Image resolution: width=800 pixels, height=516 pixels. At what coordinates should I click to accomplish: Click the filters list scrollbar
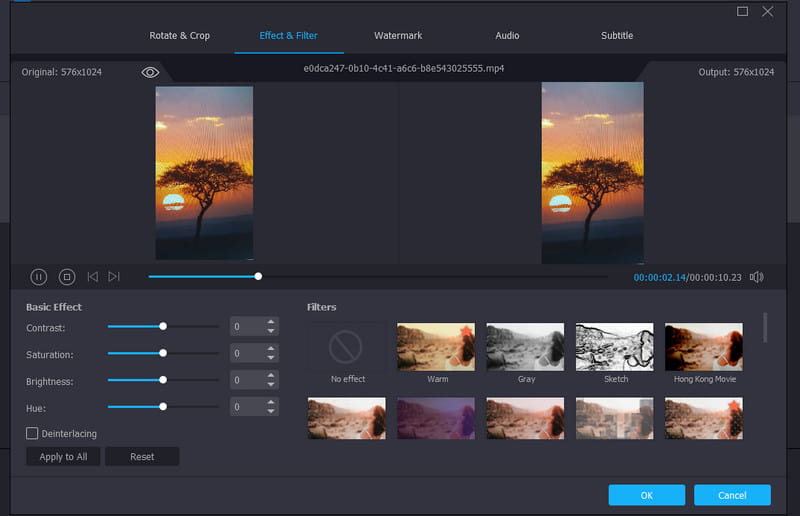coord(765,328)
